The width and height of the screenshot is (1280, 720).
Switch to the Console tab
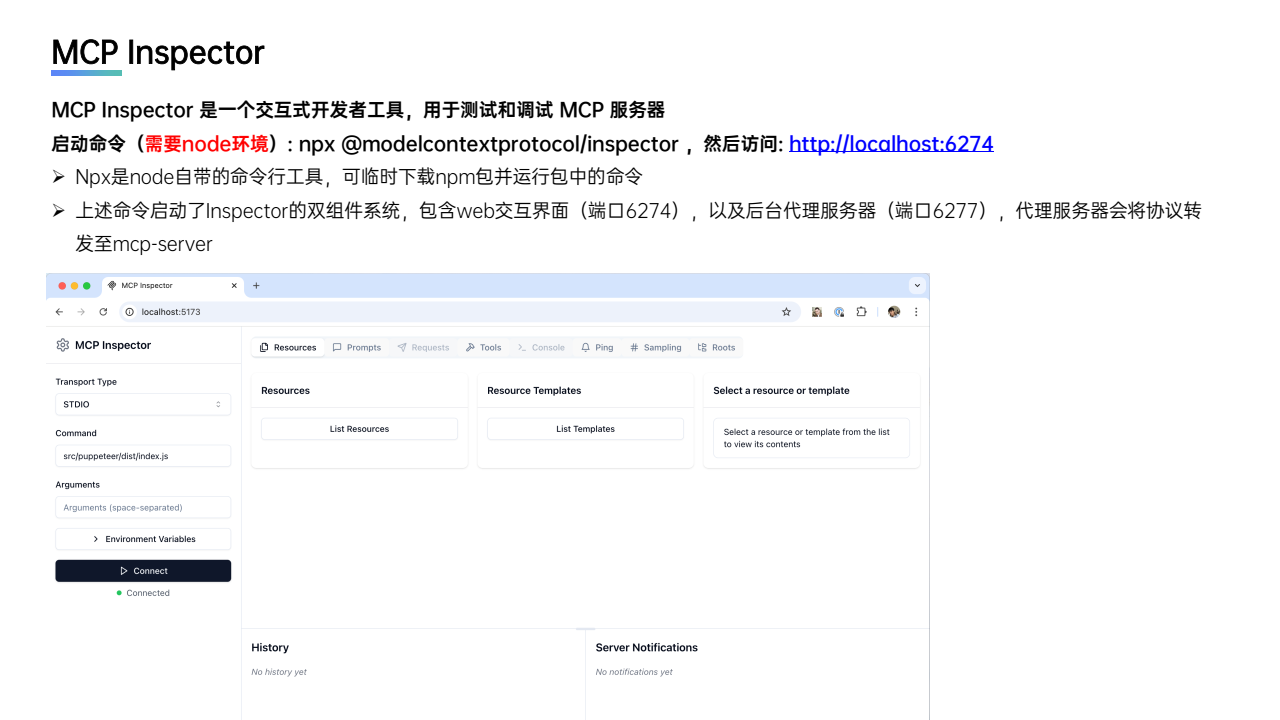(x=541, y=348)
